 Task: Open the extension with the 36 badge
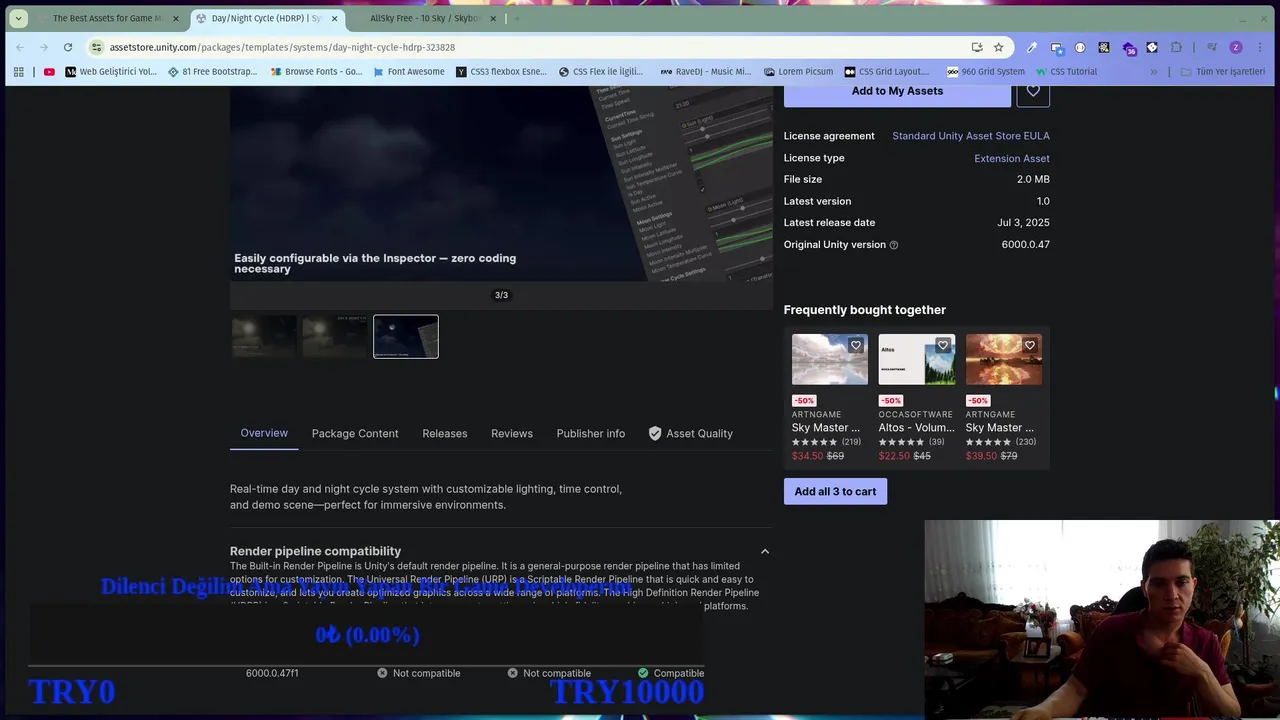point(1129,48)
